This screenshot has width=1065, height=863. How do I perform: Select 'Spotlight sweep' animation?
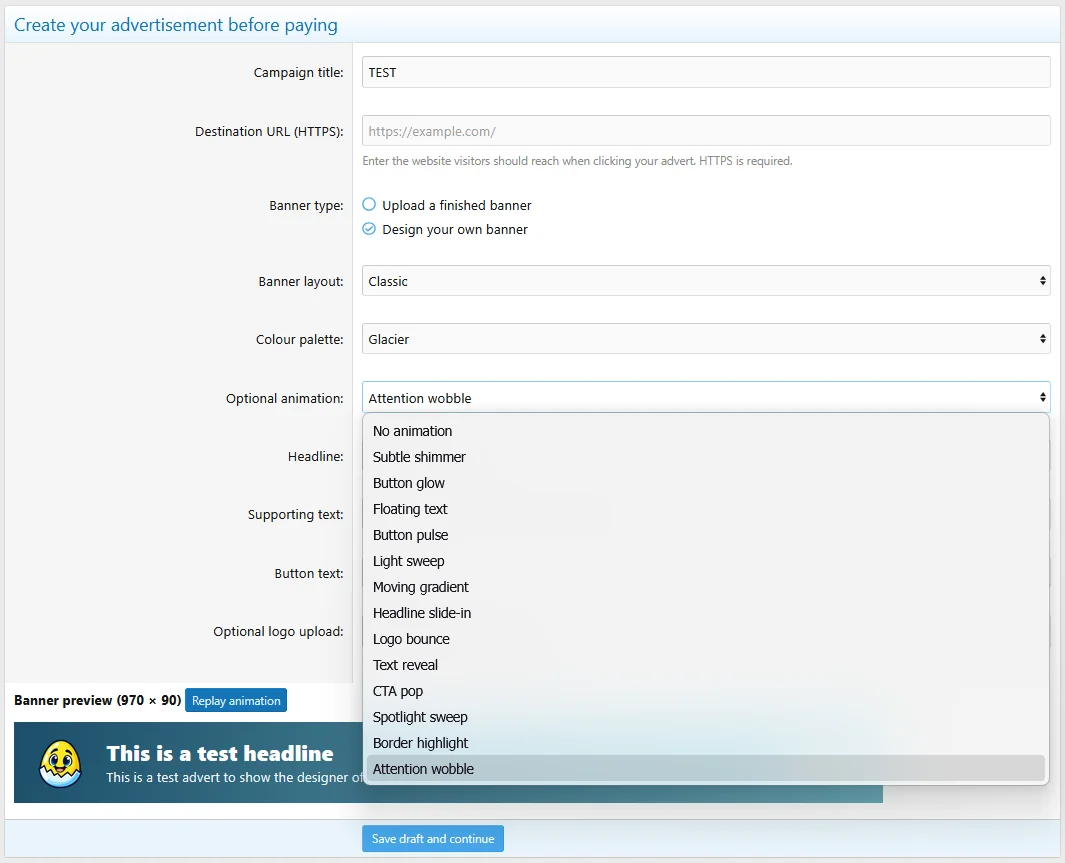[706, 717]
